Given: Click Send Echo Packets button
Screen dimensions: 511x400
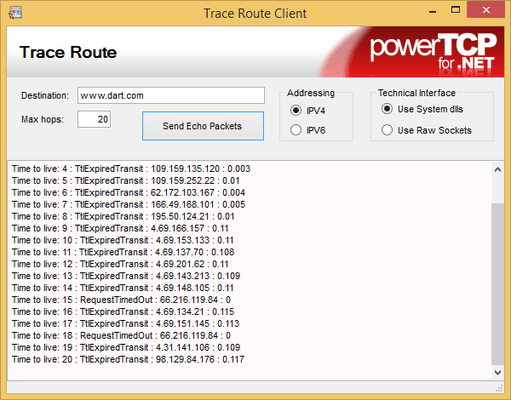Looking at the screenshot, I should (203, 126).
